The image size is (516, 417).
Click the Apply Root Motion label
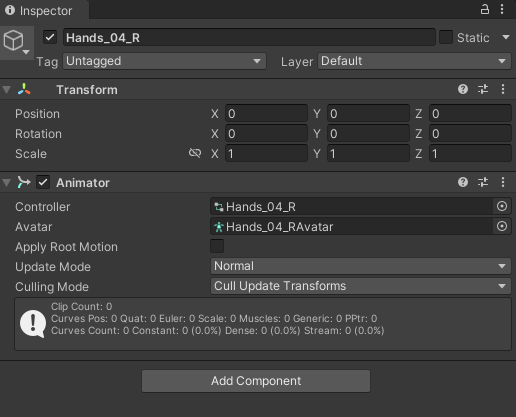pyautogui.click(x=66, y=247)
